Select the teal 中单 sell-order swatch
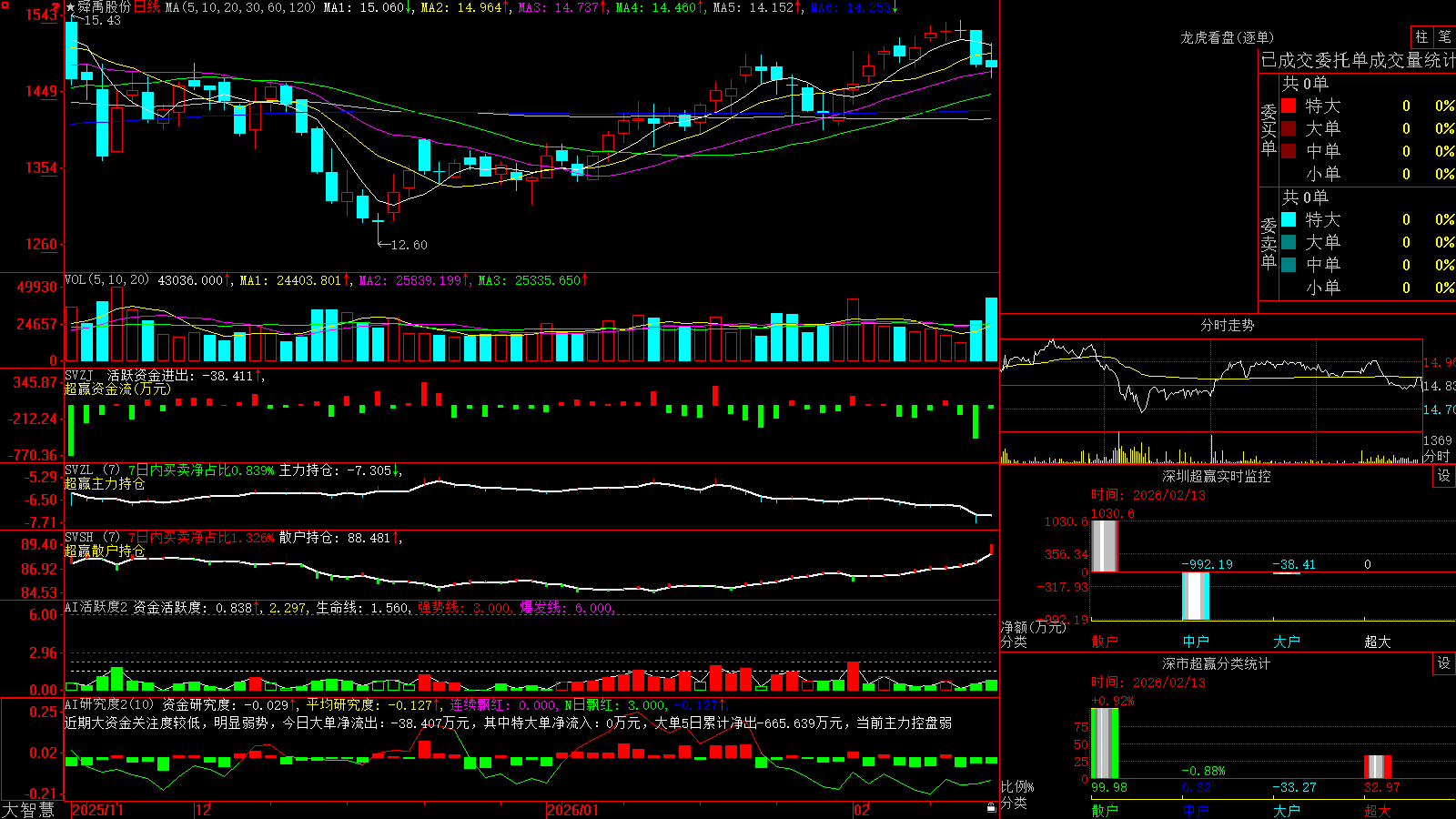Viewport: 1456px width, 819px height. 1289,265
